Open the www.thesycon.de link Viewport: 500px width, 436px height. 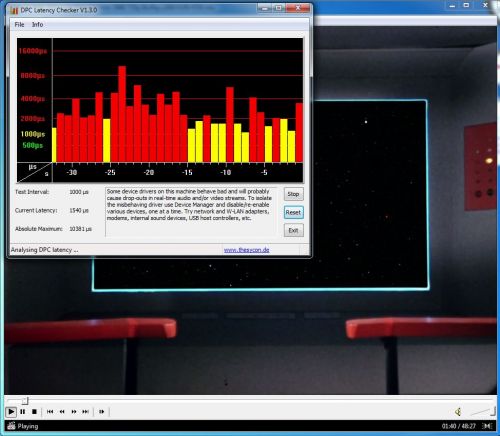click(x=247, y=250)
